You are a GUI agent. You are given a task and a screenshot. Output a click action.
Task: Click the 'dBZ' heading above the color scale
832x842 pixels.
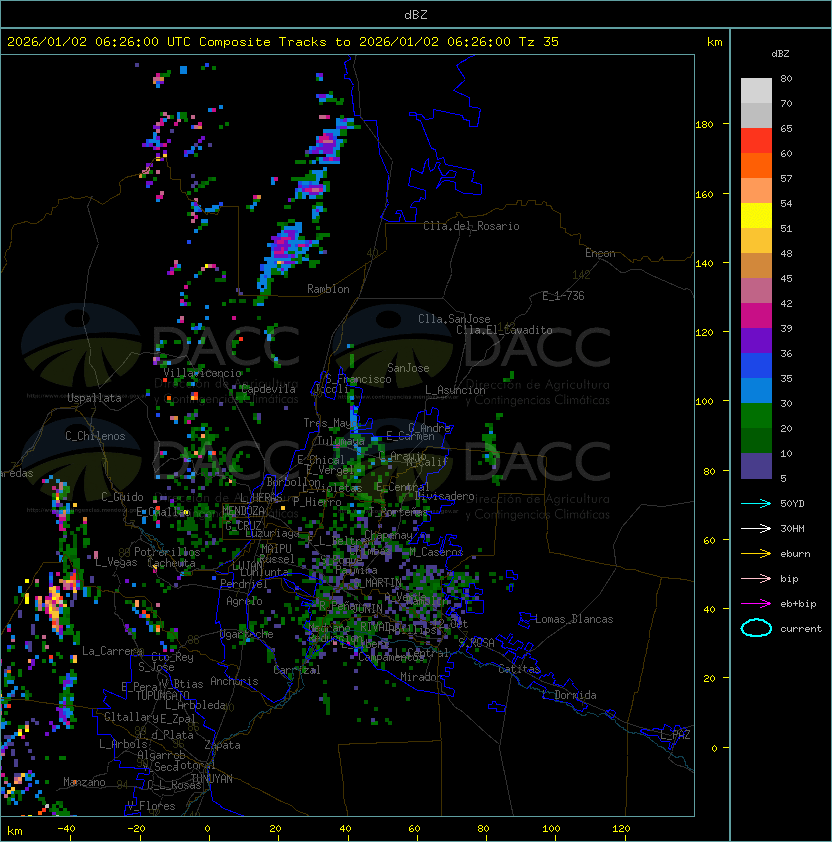click(x=780, y=54)
